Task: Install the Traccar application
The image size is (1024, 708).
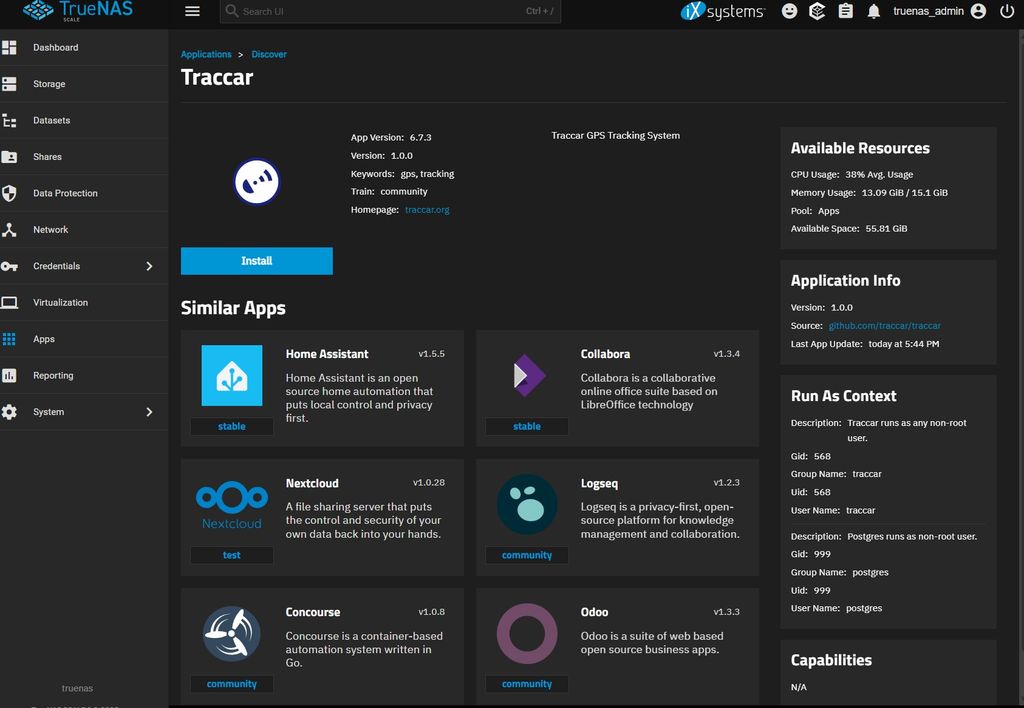Action: [257, 261]
